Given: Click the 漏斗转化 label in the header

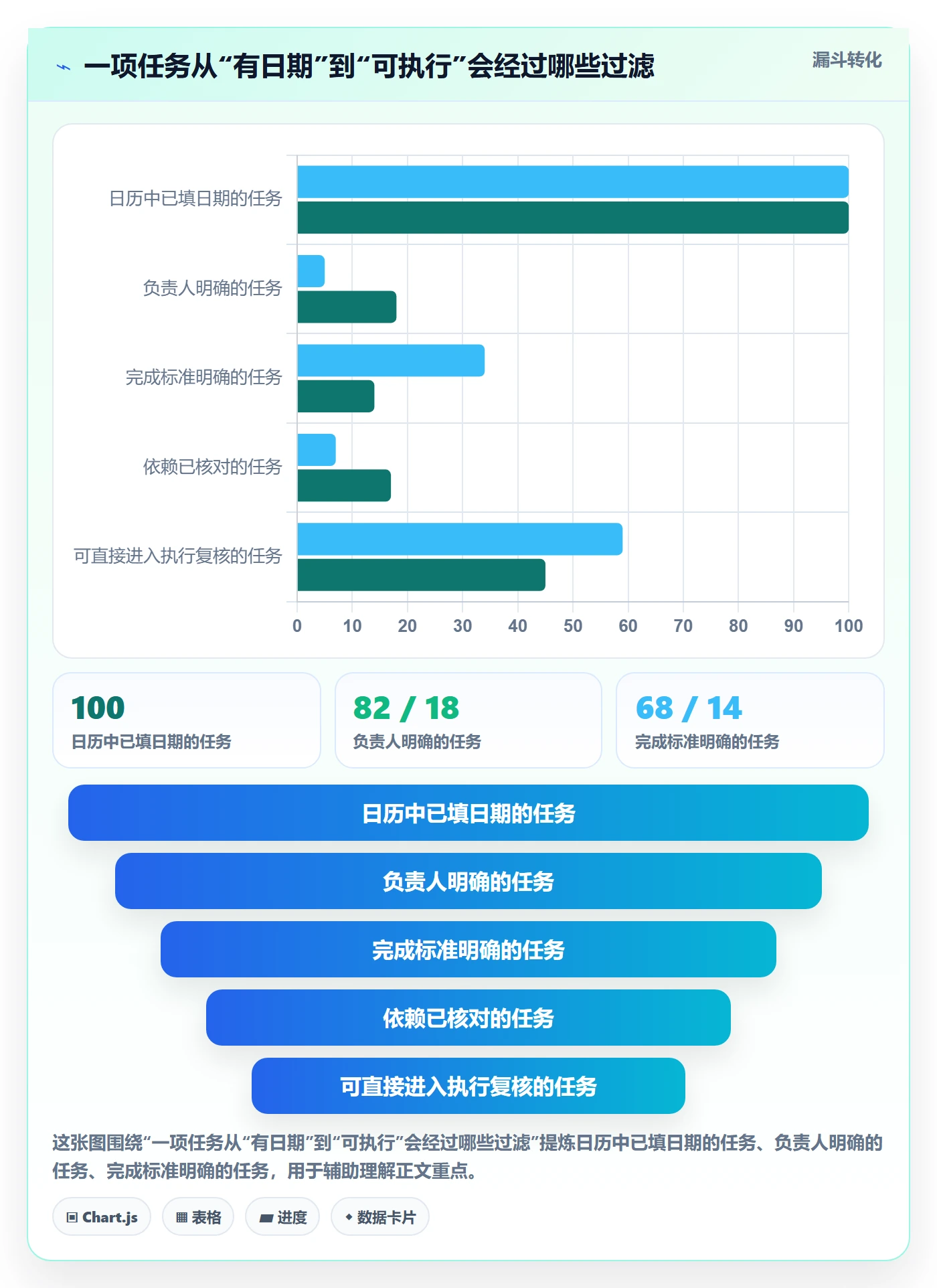Looking at the screenshot, I should point(847,60).
